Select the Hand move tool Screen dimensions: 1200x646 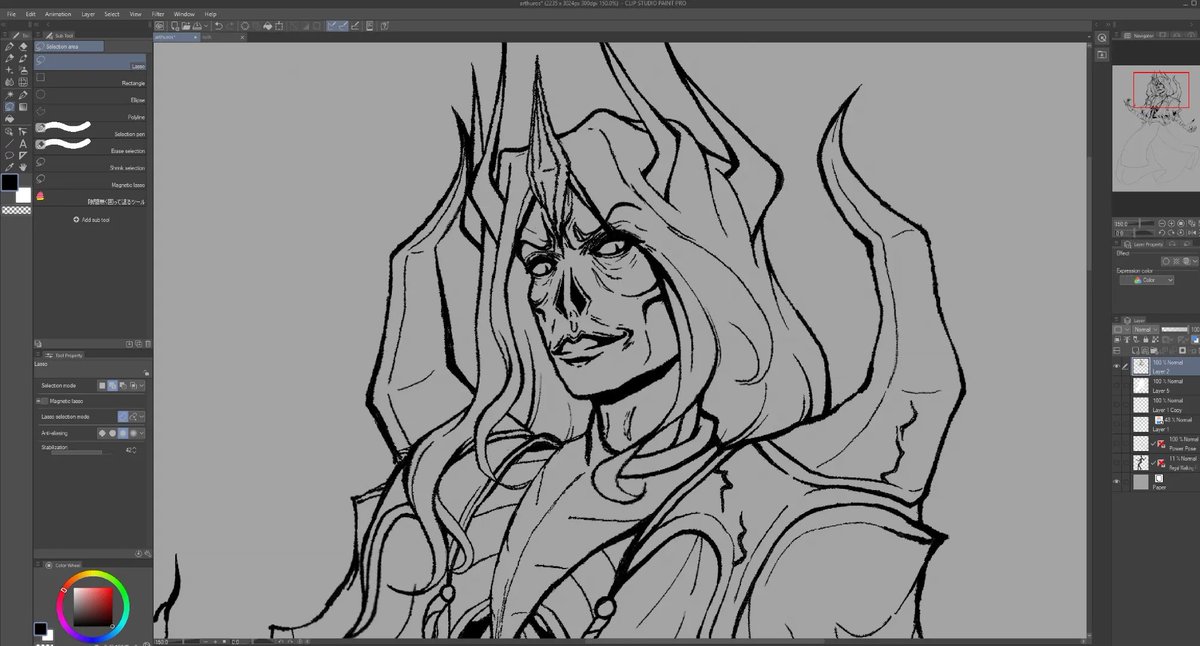pyautogui.click(x=23, y=167)
